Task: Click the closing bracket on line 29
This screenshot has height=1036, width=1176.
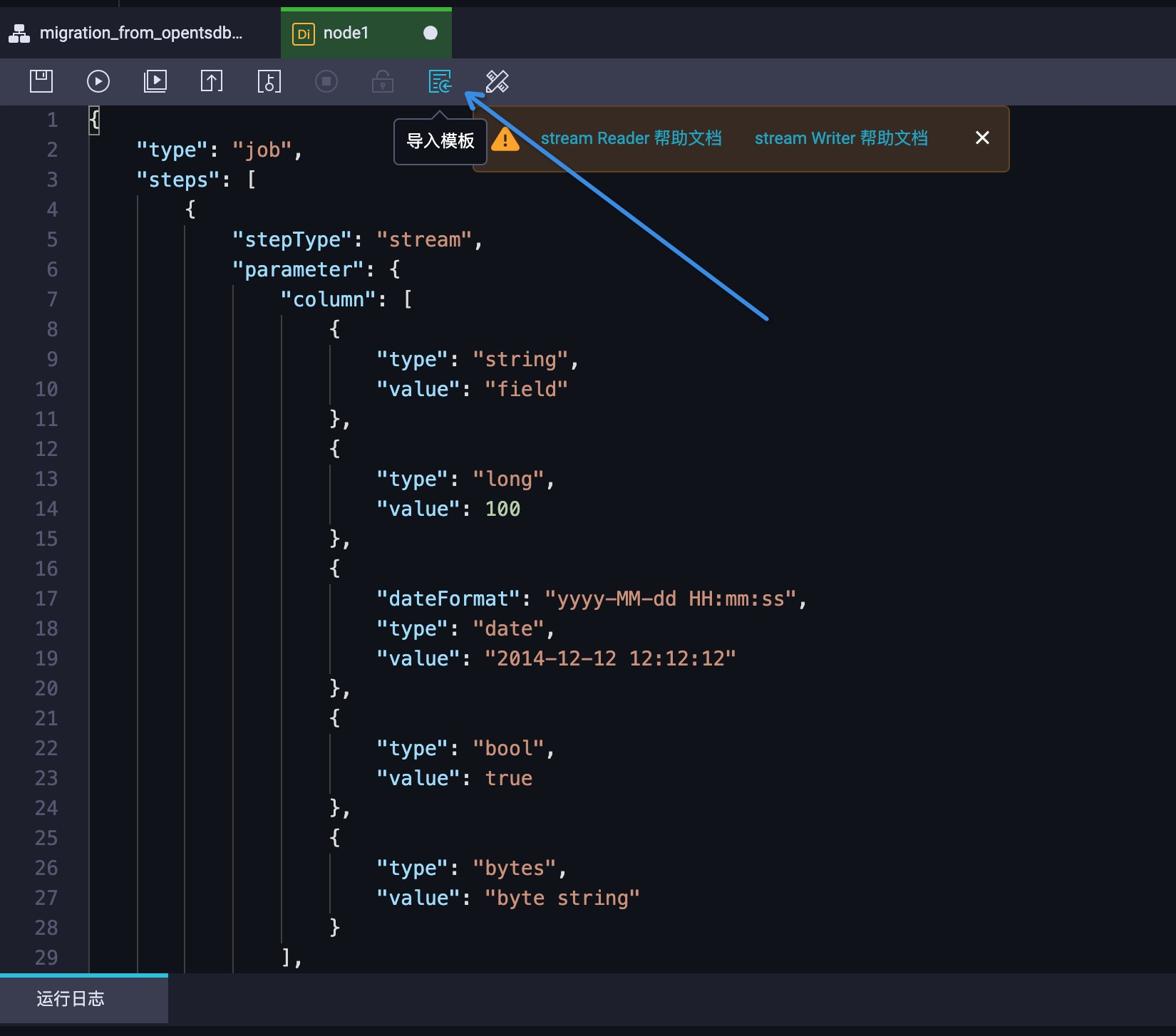Action: click(286, 958)
